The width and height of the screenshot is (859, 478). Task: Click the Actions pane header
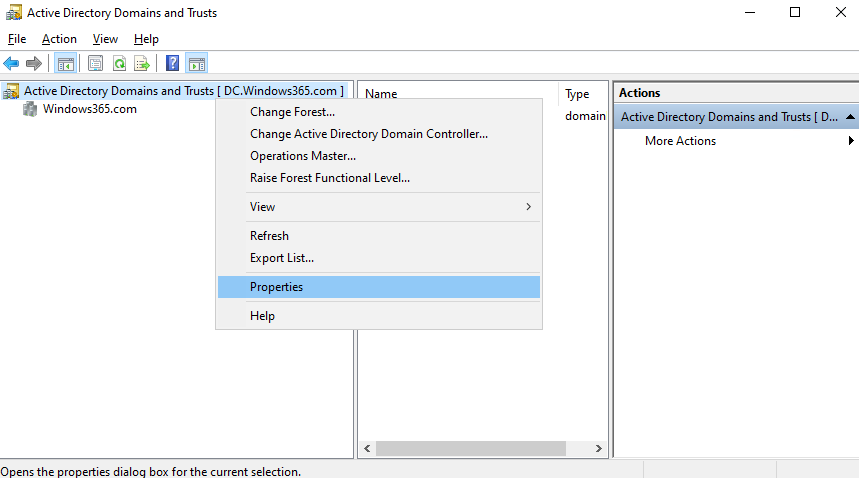click(736, 93)
